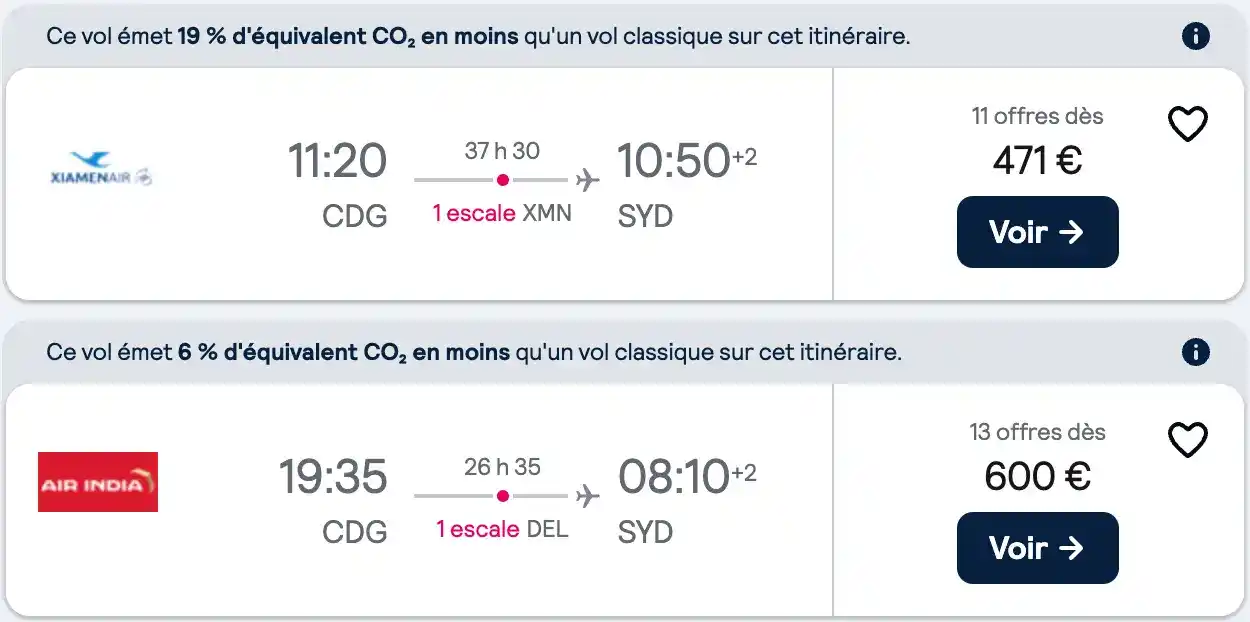Click the Air India airline logo
Screen dimensions: 1250x622
pyautogui.click(x=98, y=482)
